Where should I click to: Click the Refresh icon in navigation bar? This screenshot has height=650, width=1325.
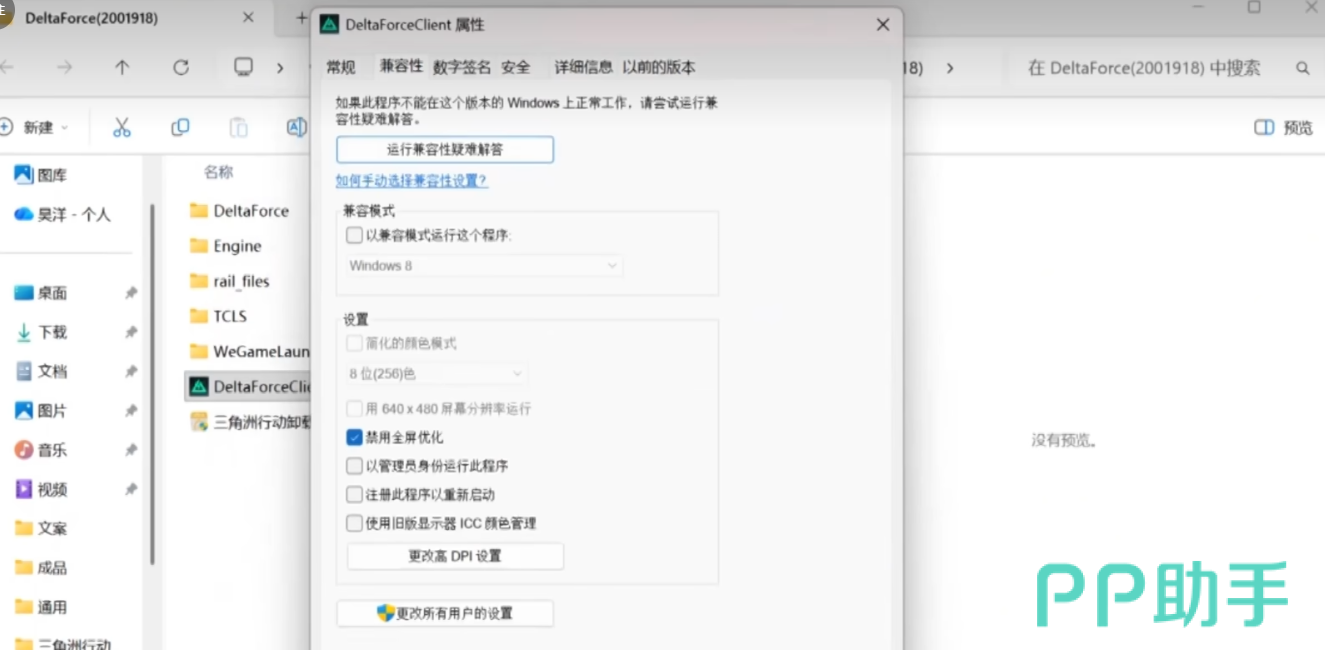tap(181, 68)
